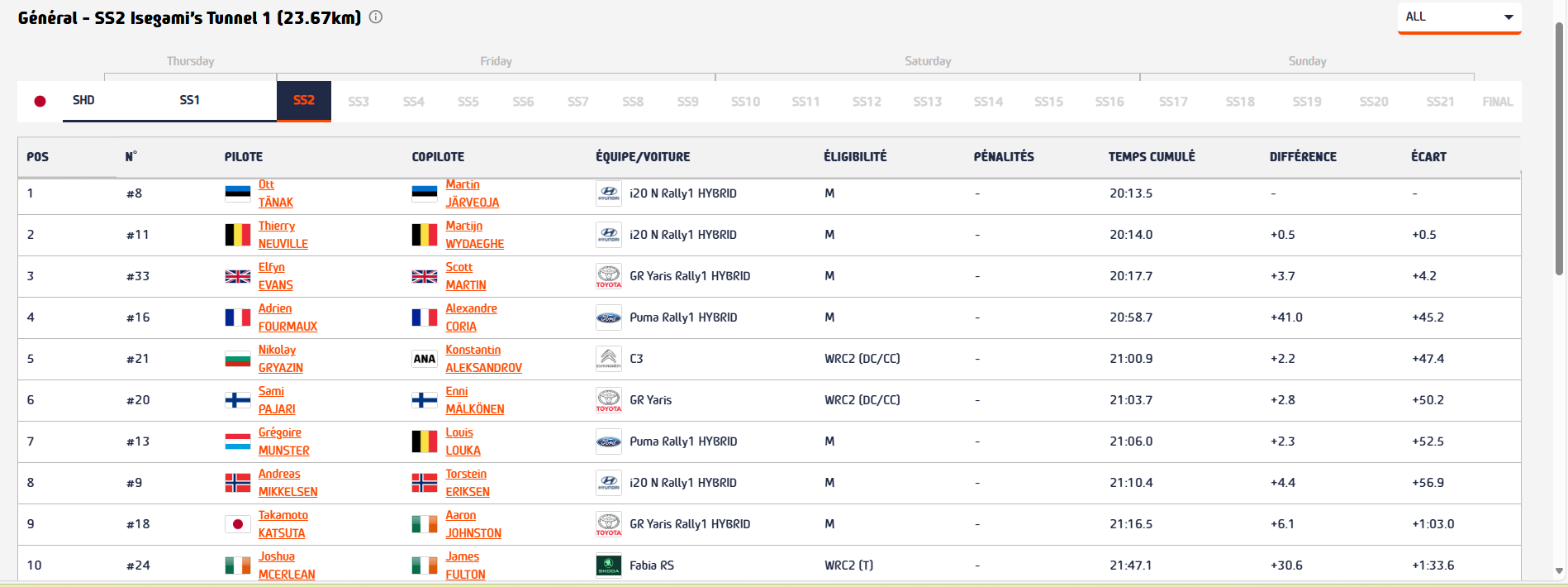Click the Saturday day label
This screenshot has width=1568, height=587.
point(928,61)
